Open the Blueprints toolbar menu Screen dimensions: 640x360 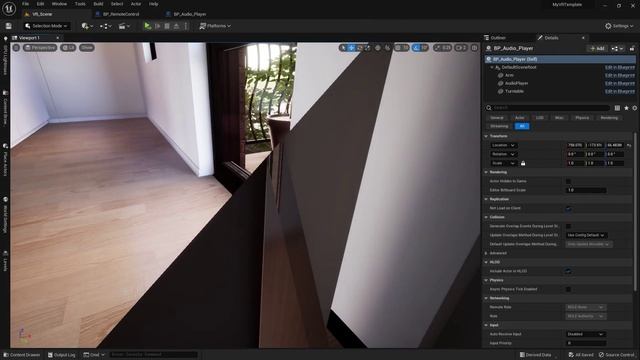click(x=105, y=26)
